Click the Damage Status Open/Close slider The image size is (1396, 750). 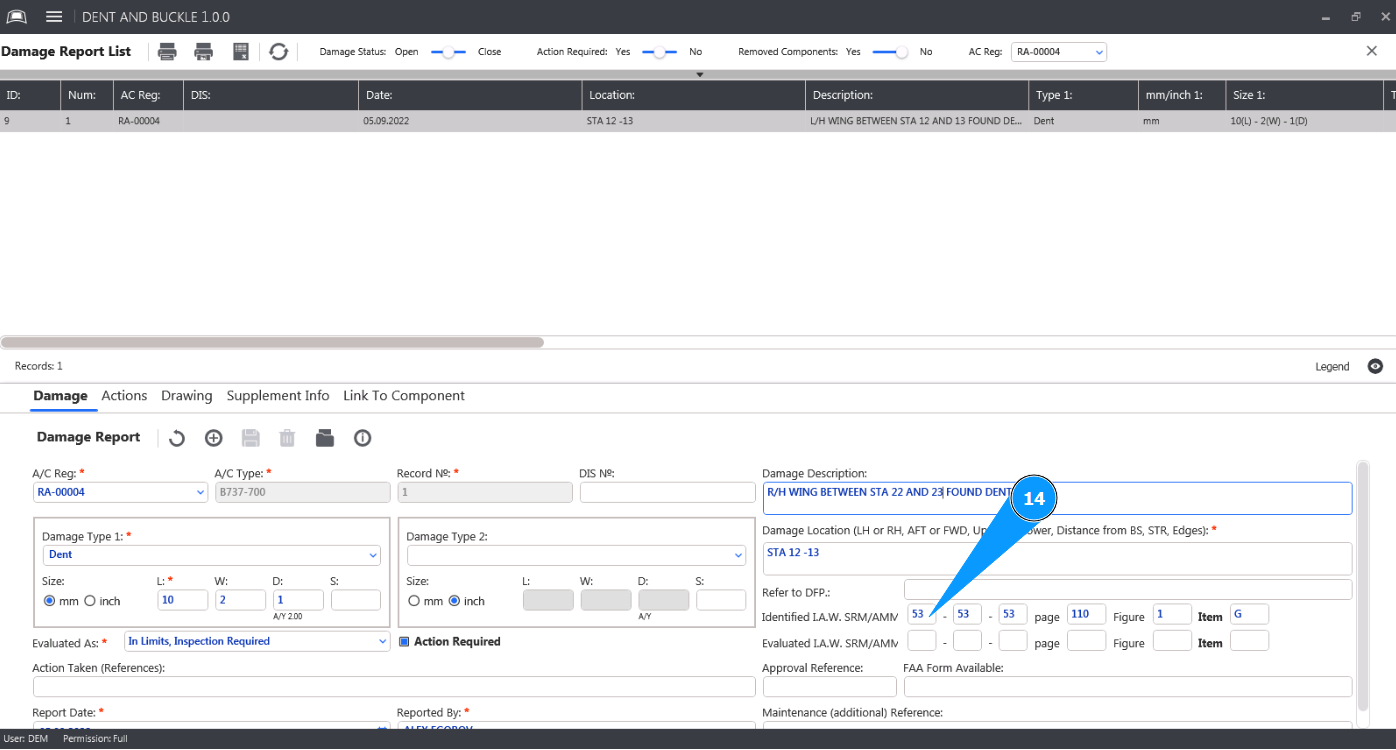pos(448,52)
